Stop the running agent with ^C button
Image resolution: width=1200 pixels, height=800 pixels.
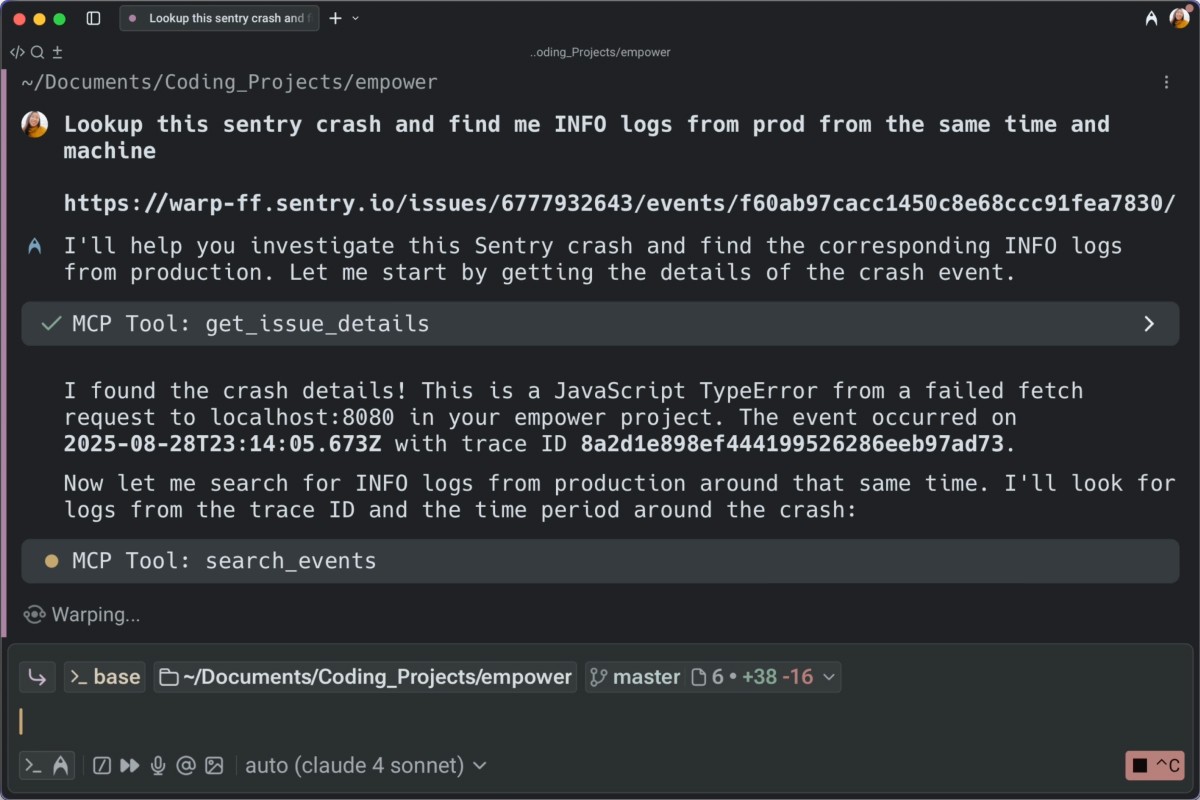coord(1155,766)
